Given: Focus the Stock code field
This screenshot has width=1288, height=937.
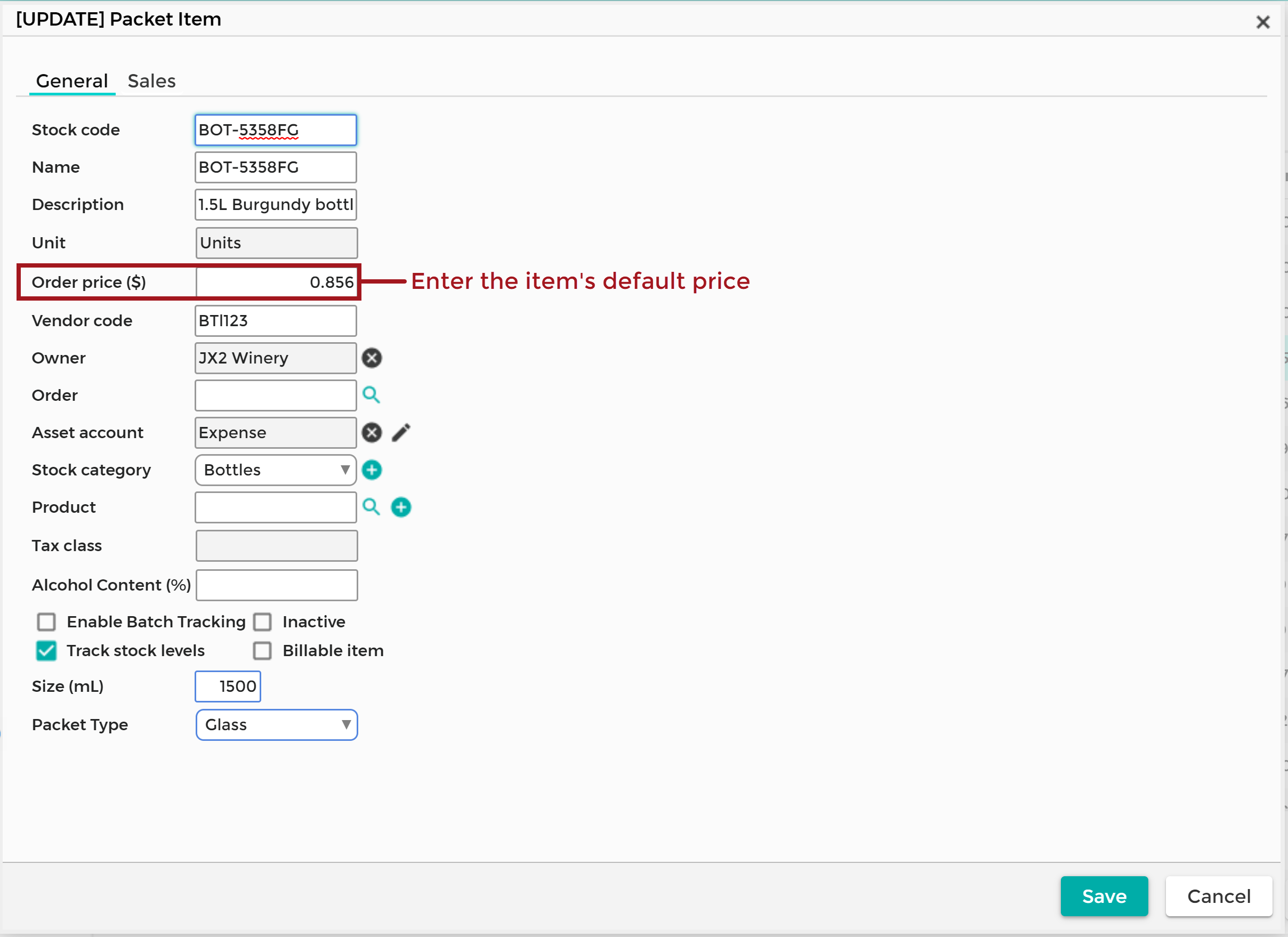Looking at the screenshot, I should click(276, 130).
